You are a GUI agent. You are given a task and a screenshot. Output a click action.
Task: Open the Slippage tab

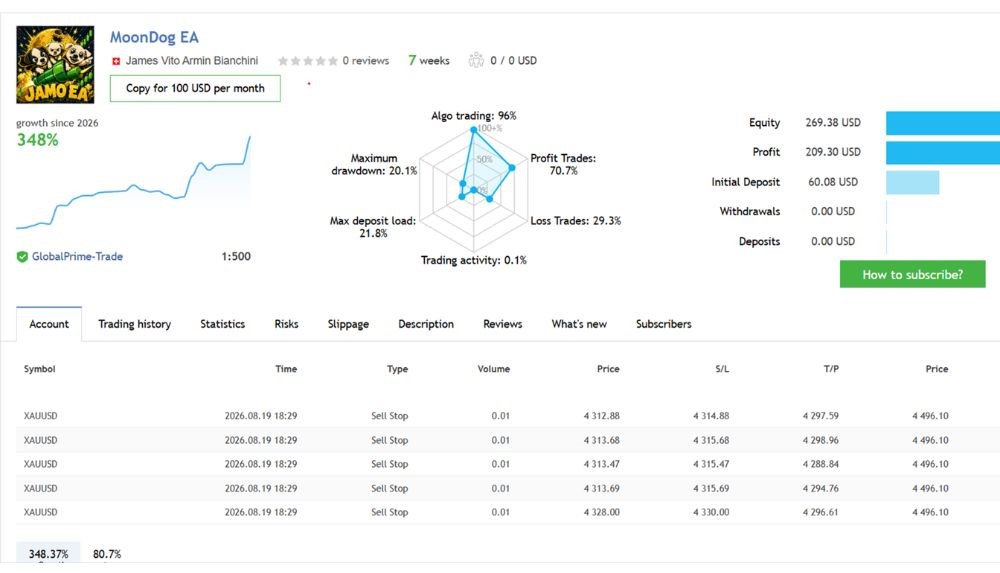(348, 324)
